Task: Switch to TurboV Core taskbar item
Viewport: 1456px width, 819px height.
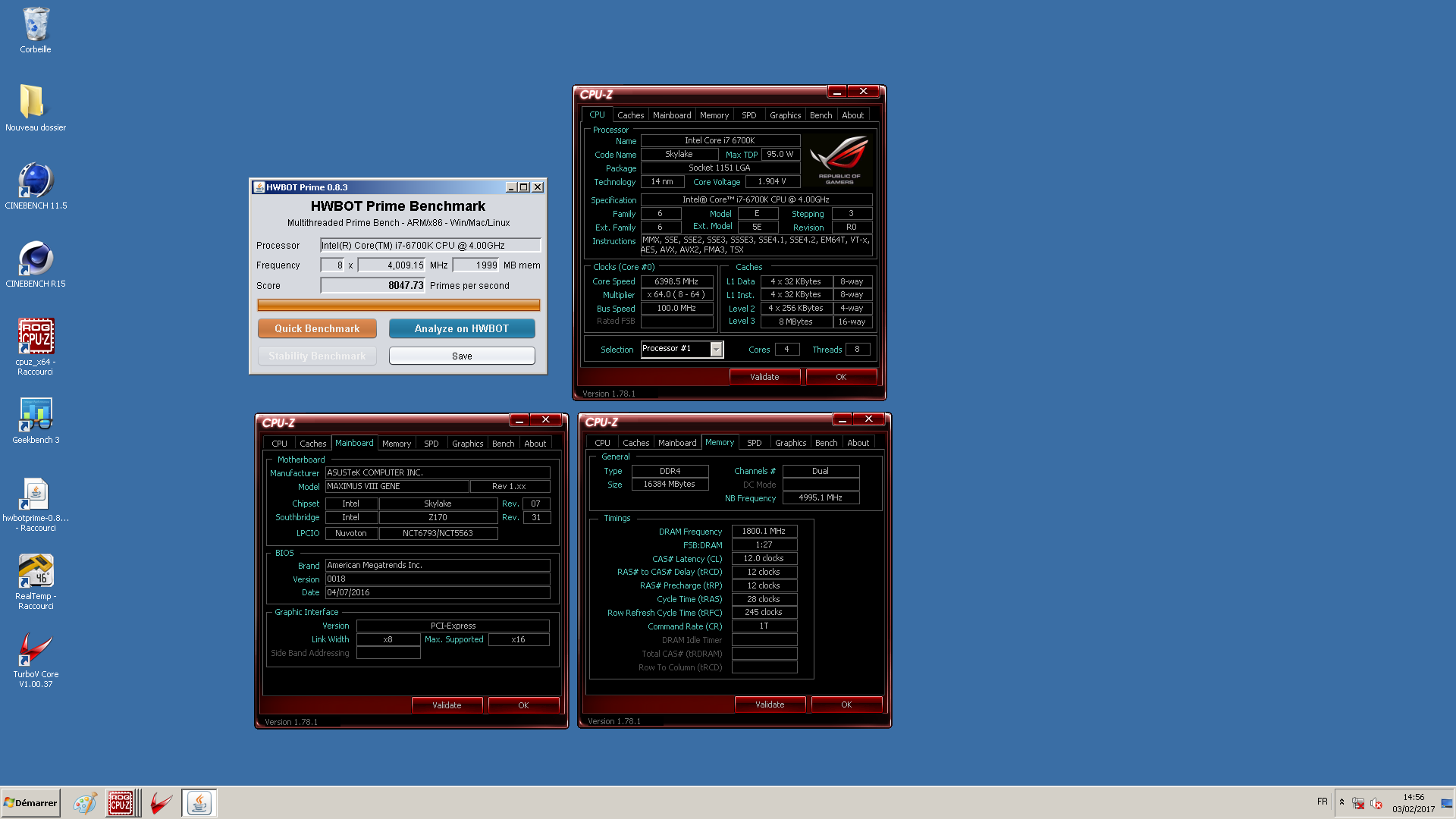Action: tap(161, 802)
